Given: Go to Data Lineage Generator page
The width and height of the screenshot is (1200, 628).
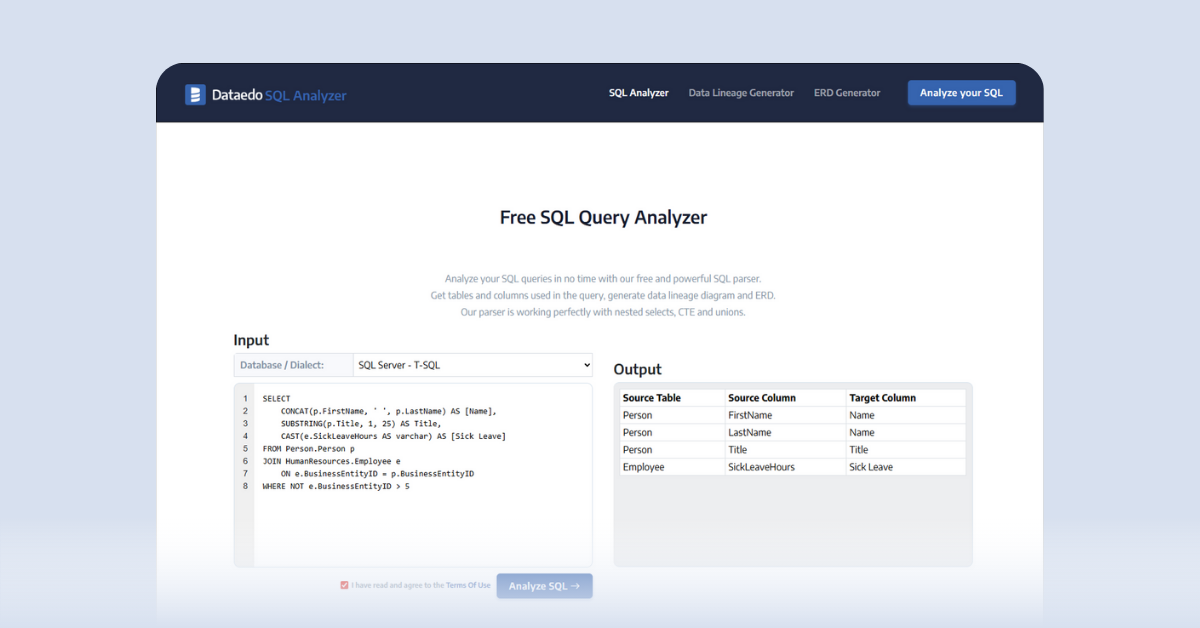Looking at the screenshot, I should pos(741,93).
